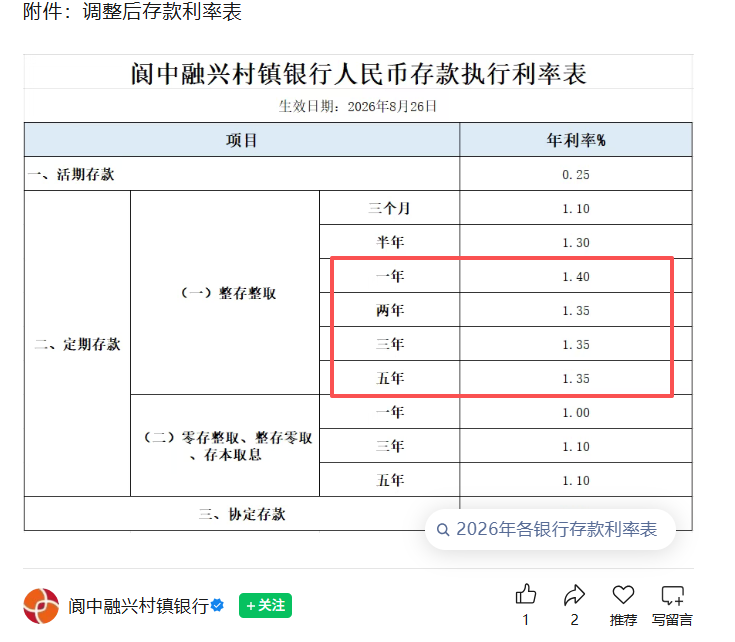Image resolution: width=735 pixels, height=642 pixels.
Task: Click the 二、定期存款 cell
Action: click(x=77, y=344)
